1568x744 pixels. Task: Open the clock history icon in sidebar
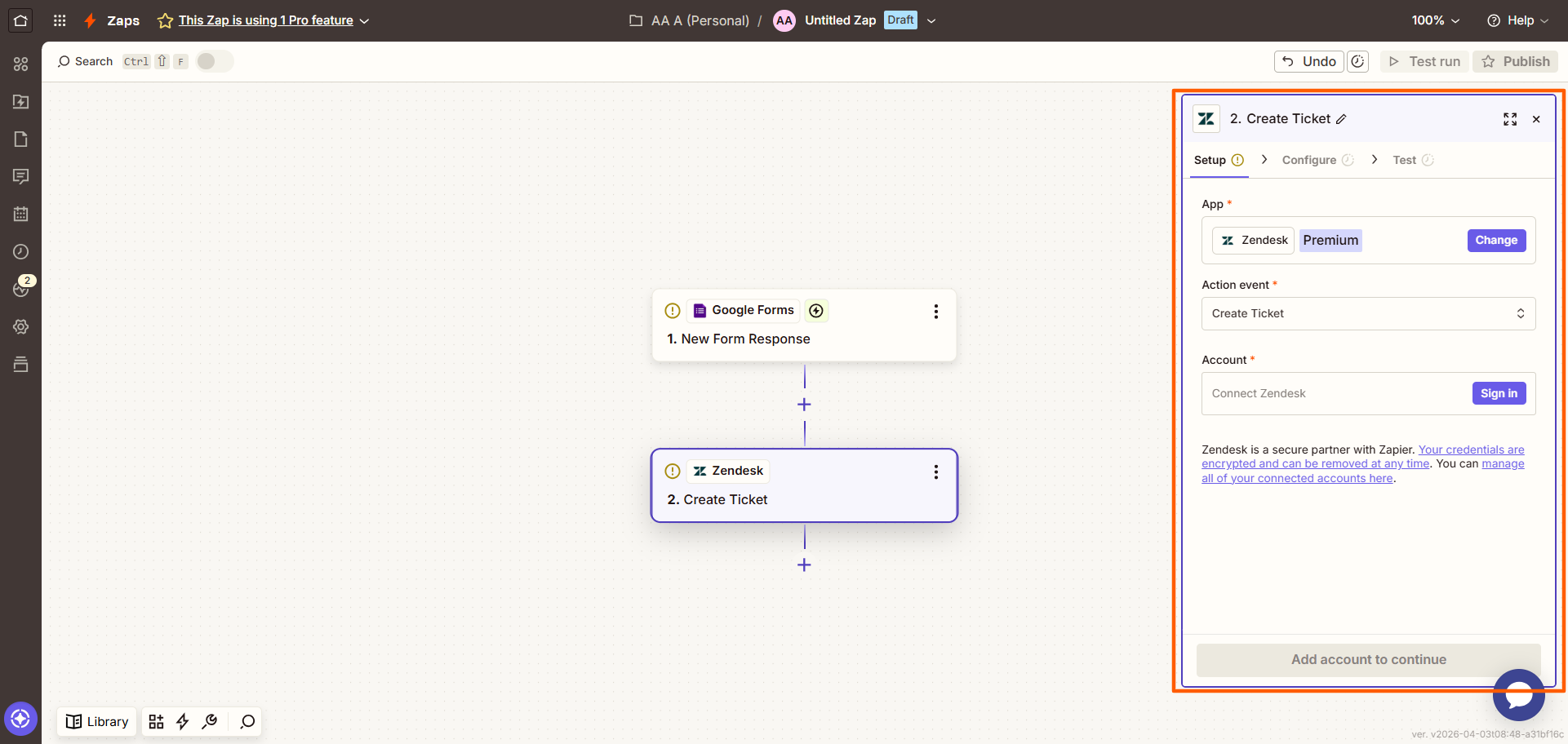21,251
